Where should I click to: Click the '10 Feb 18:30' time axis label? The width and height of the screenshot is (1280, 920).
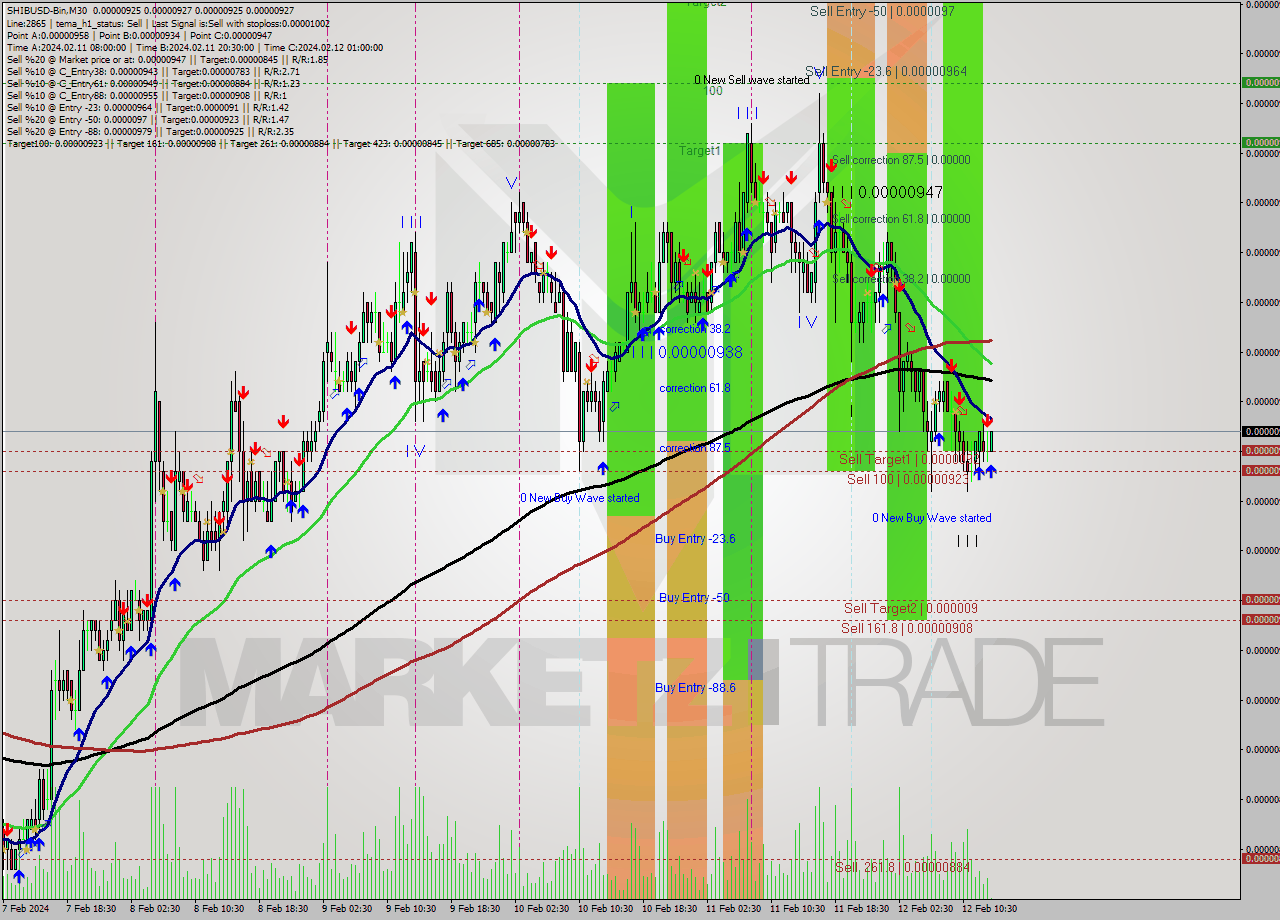[670, 909]
